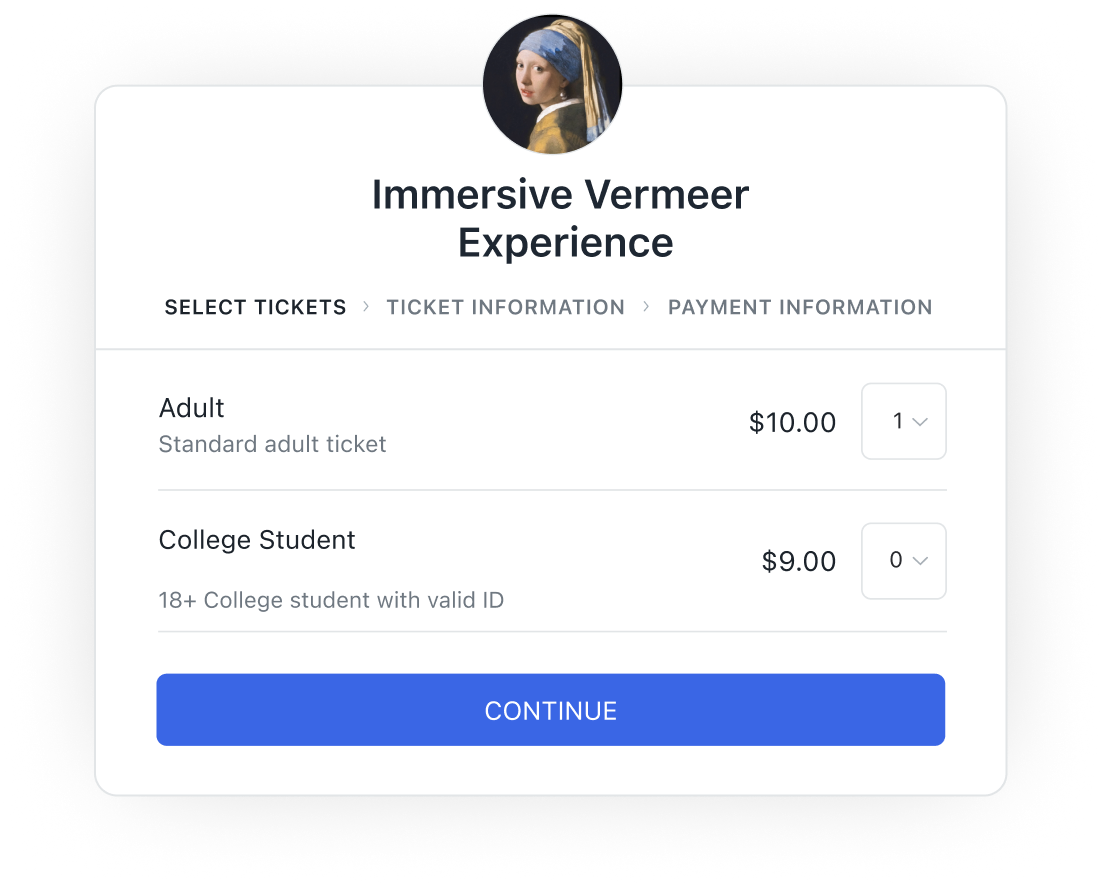Click the number 0 in College Student box

pyautogui.click(x=896, y=560)
